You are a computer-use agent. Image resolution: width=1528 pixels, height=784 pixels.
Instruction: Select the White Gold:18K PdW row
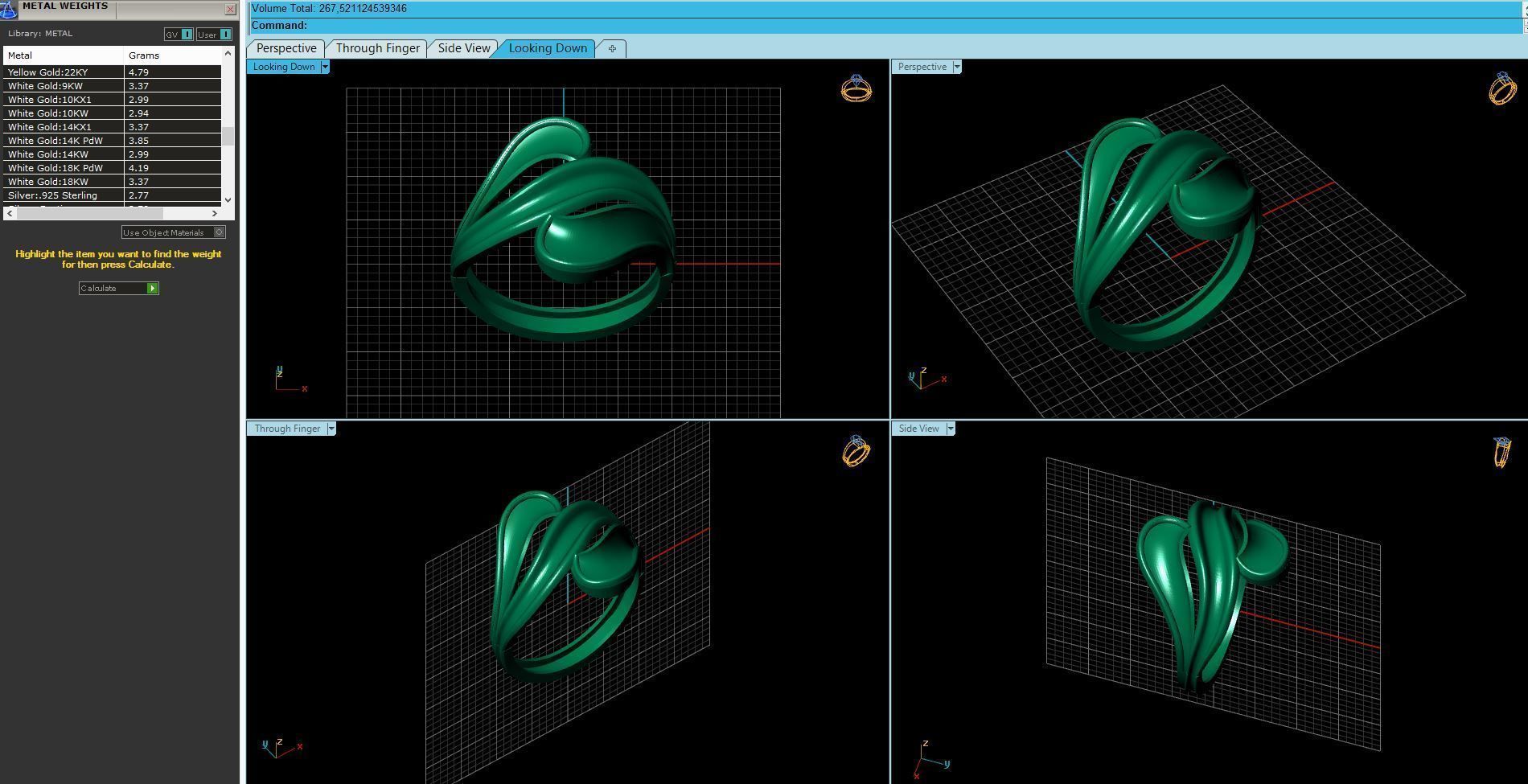pyautogui.click(x=113, y=168)
